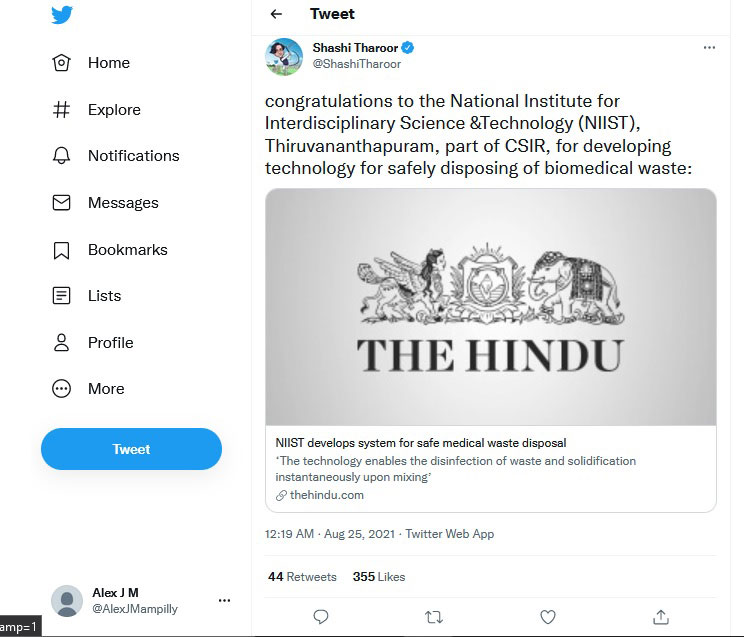Retweet using the retweet icon
744x637 pixels.
(434, 617)
